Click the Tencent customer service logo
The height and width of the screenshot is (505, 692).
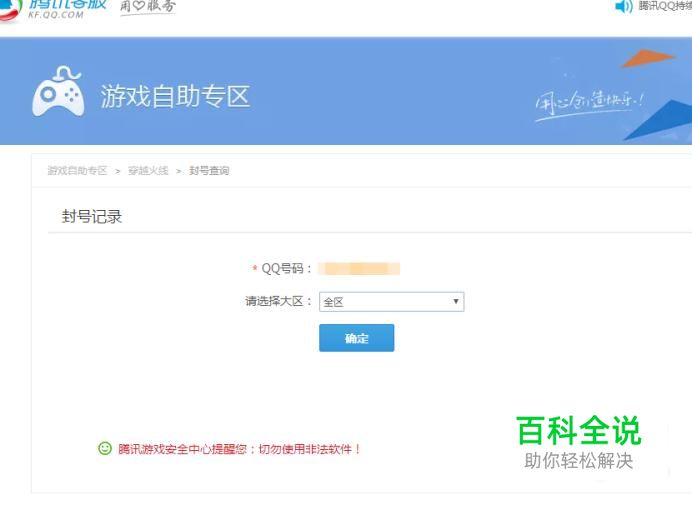pyautogui.click(x=53, y=9)
